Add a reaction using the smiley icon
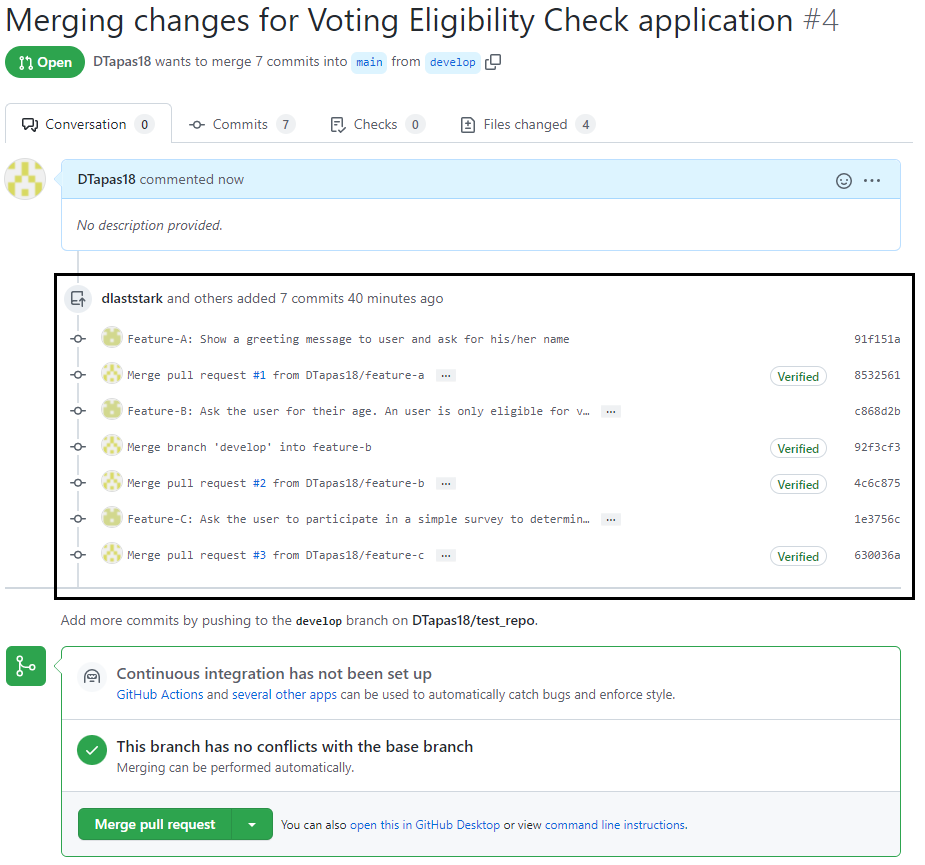925x865 pixels. (x=844, y=181)
